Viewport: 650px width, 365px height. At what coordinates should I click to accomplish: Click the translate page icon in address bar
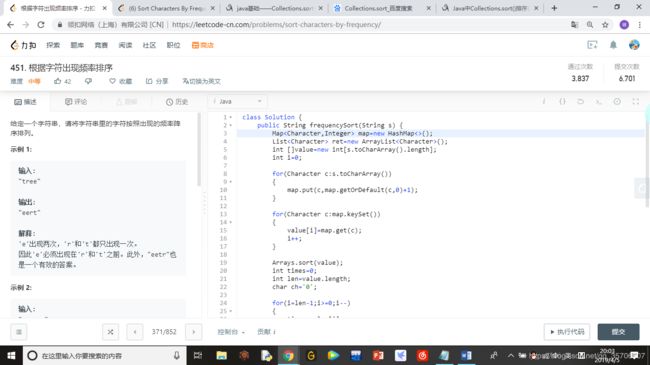point(575,25)
